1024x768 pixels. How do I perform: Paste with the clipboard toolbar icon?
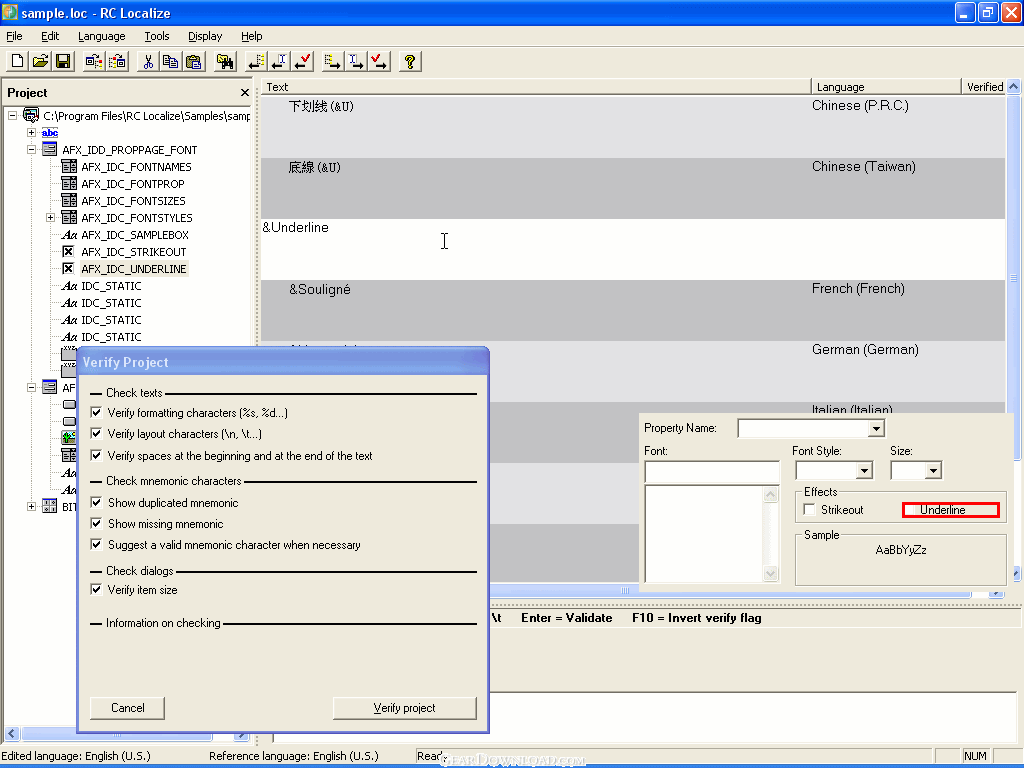(x=194, y=61)
